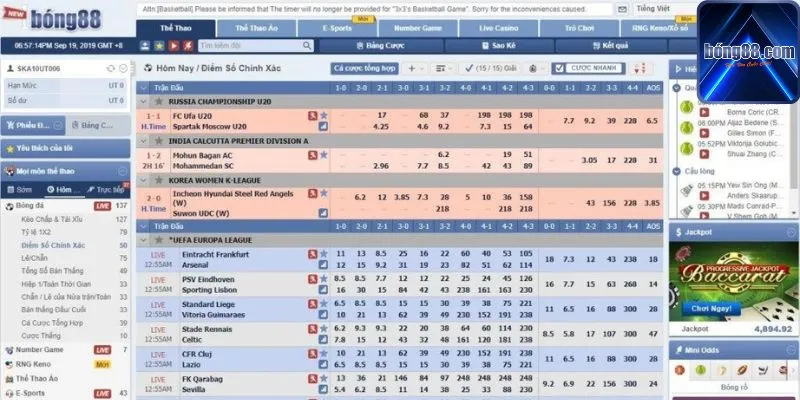This screenshot has width=800, height=400.
Task: Select 1-0 odds 11 for Eintracht Frankfurt
Action: pyautogui.click(x=341, y=254)
